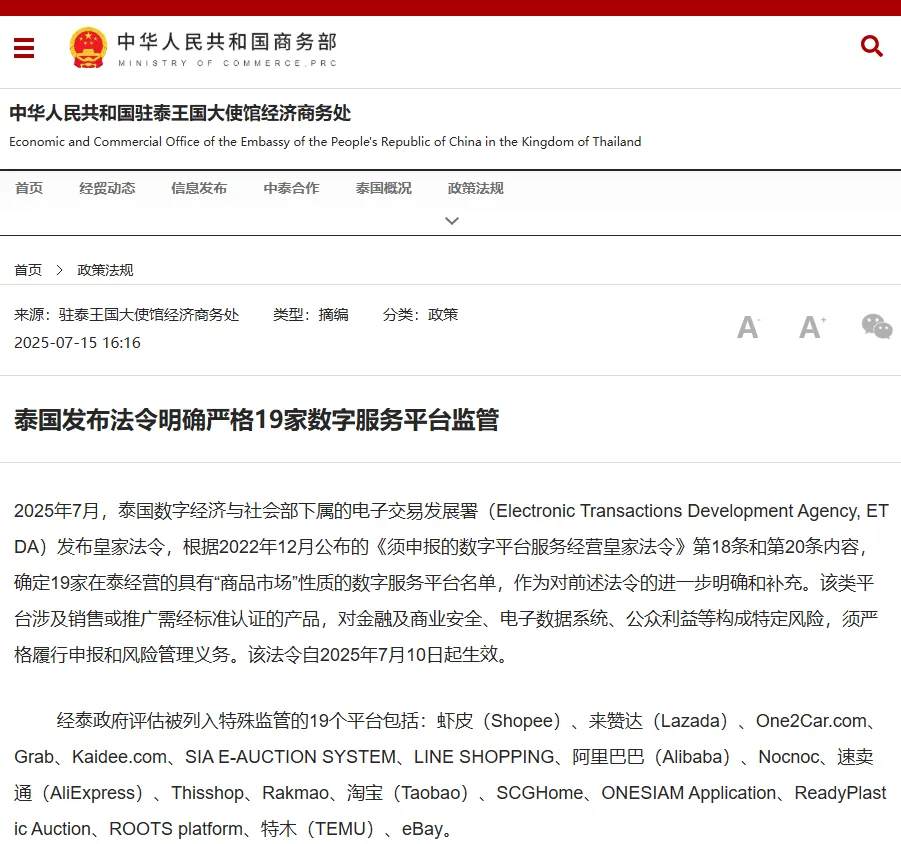Open the 信息发布 navigation tab
This screenshot has width=901, height=844.
[199, 188]
